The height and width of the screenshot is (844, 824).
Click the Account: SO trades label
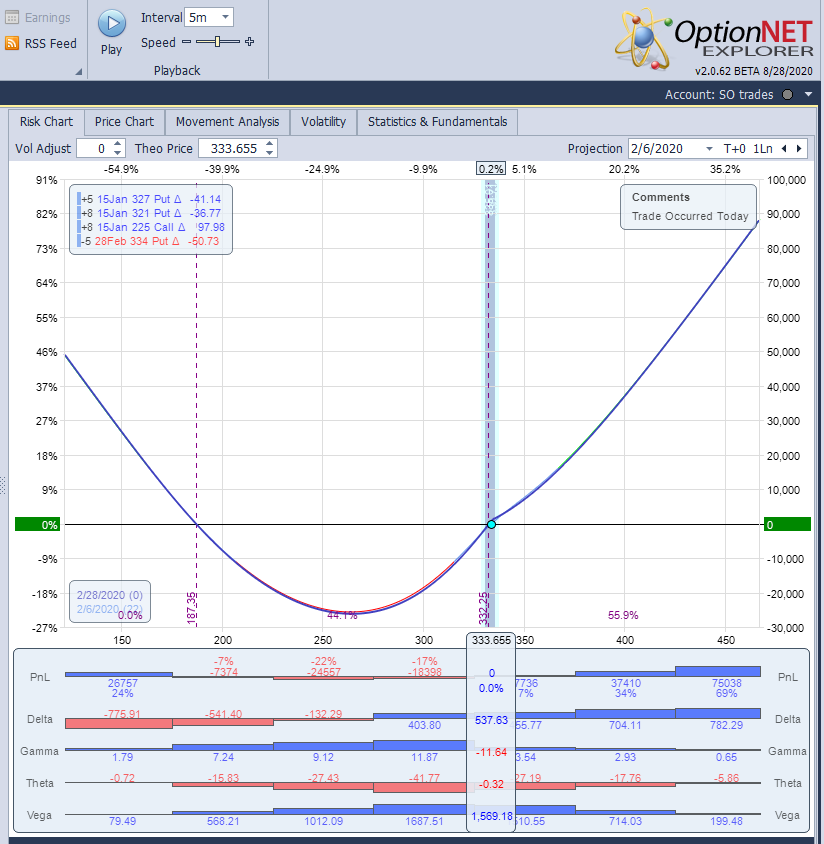point(719,95)
